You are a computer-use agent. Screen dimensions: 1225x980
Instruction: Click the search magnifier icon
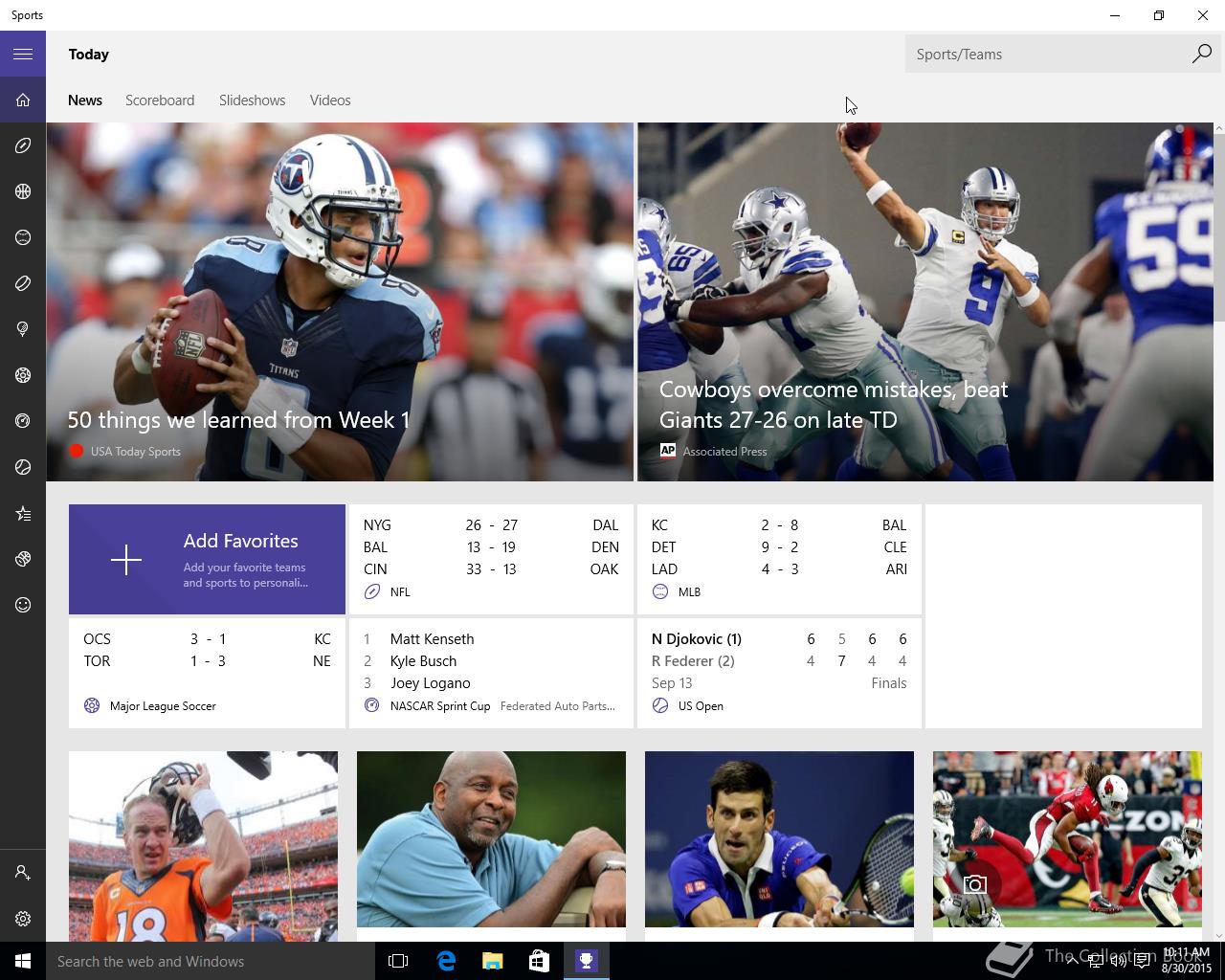(1201, 54)
